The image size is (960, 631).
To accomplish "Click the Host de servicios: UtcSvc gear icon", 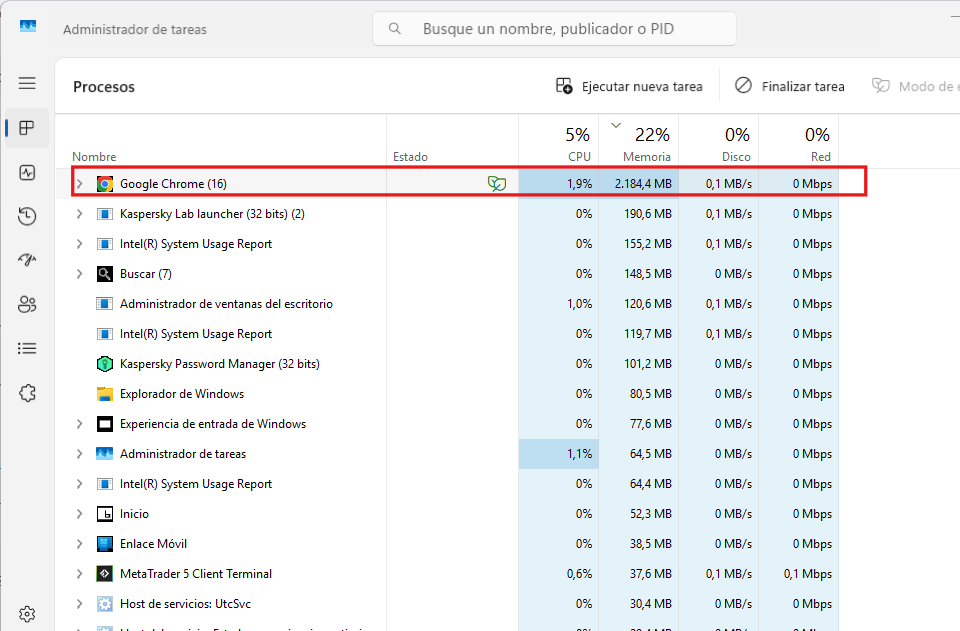I will (105, 603).
